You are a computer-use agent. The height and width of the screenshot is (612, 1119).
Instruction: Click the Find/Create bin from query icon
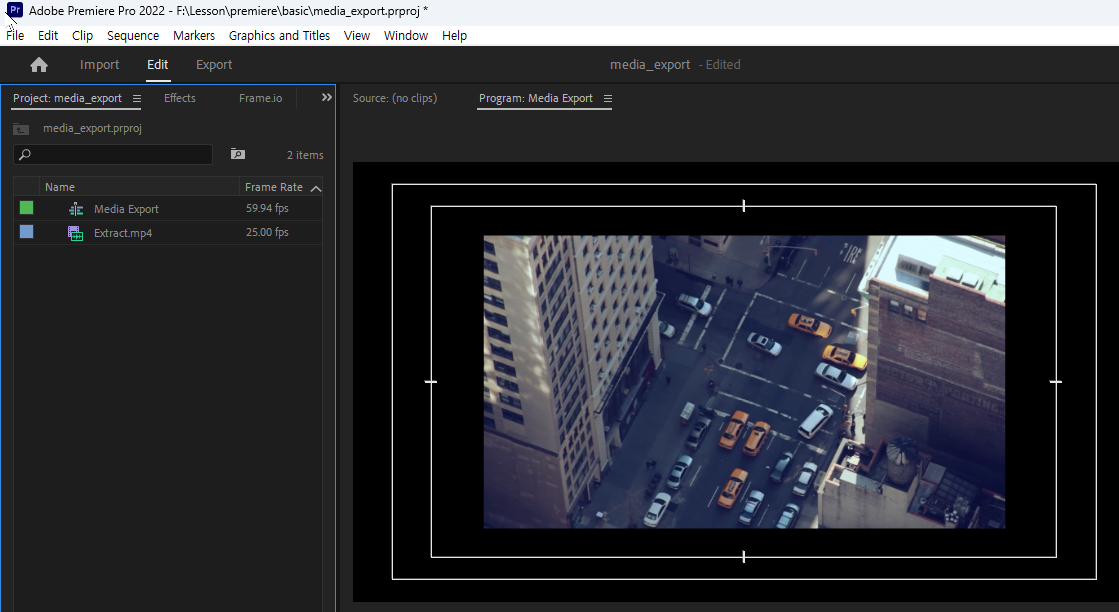[237, 154]
